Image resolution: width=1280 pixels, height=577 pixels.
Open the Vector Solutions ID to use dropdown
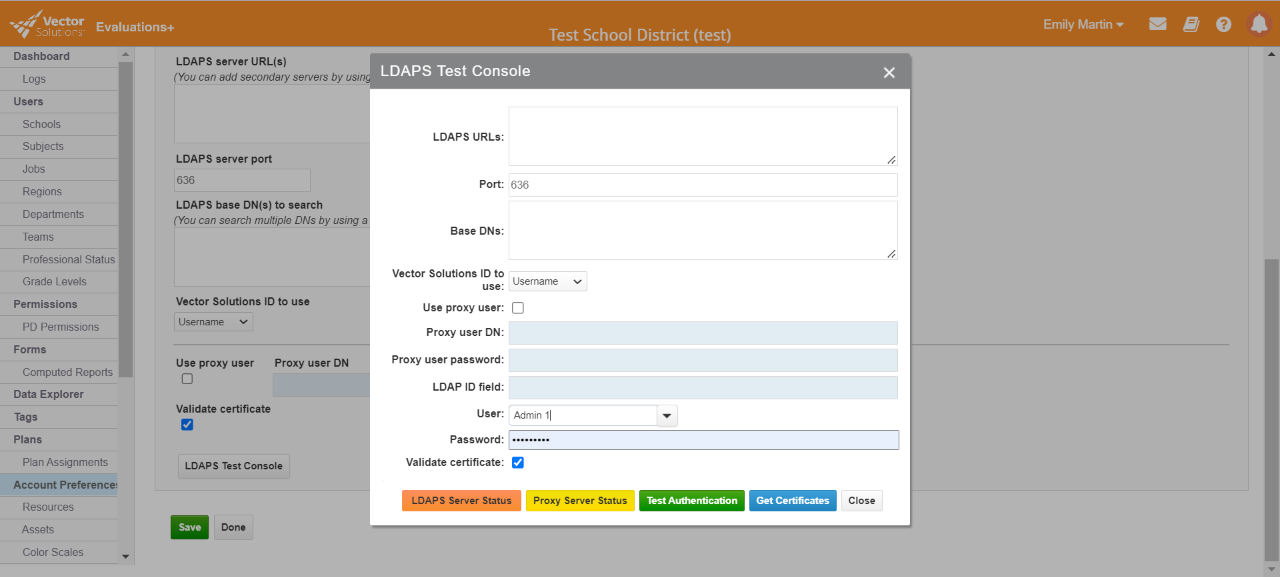click(547, 281)
